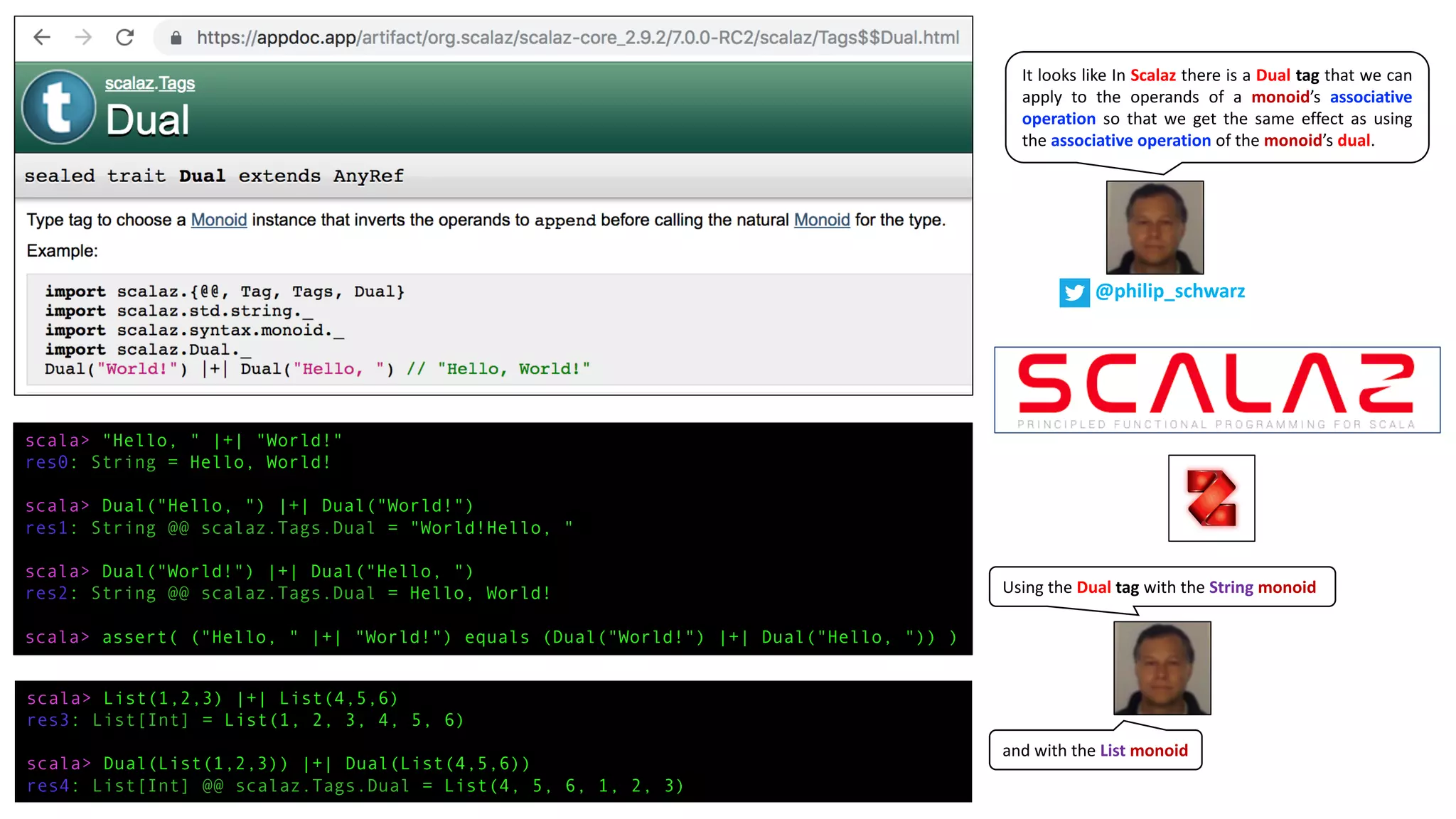Click 'import scalaz.Dual._' code line
The image size is (1456, 819).
tap(148, 349)
